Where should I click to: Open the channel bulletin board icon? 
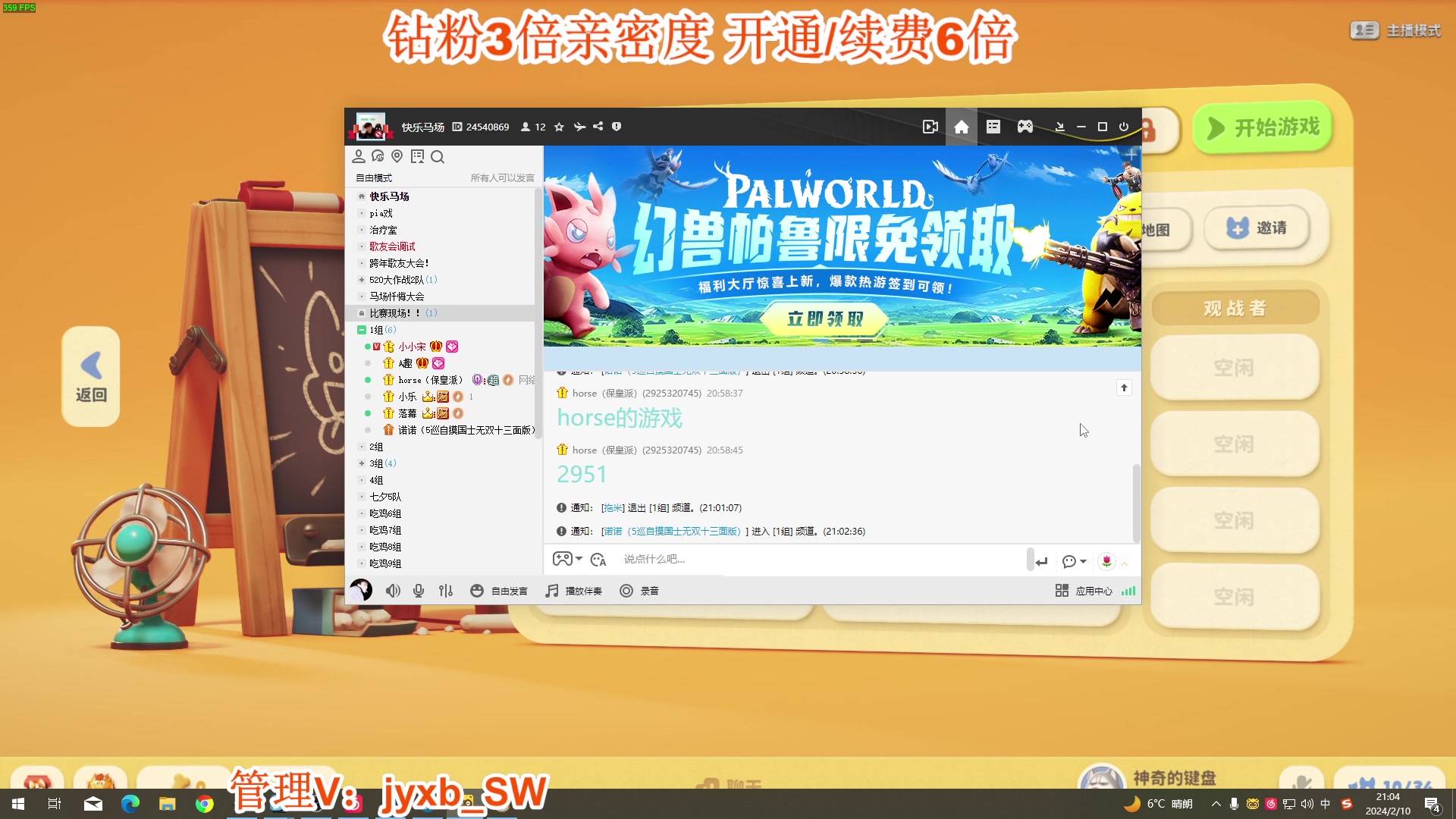[x=417, y=156]
